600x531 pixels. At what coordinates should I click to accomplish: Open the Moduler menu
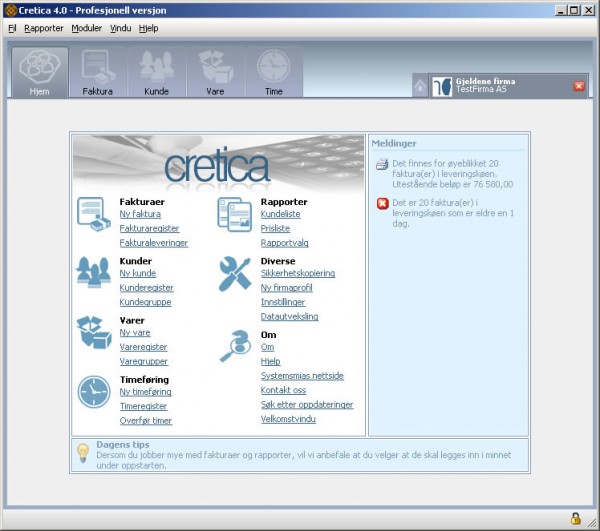point(86,28)
